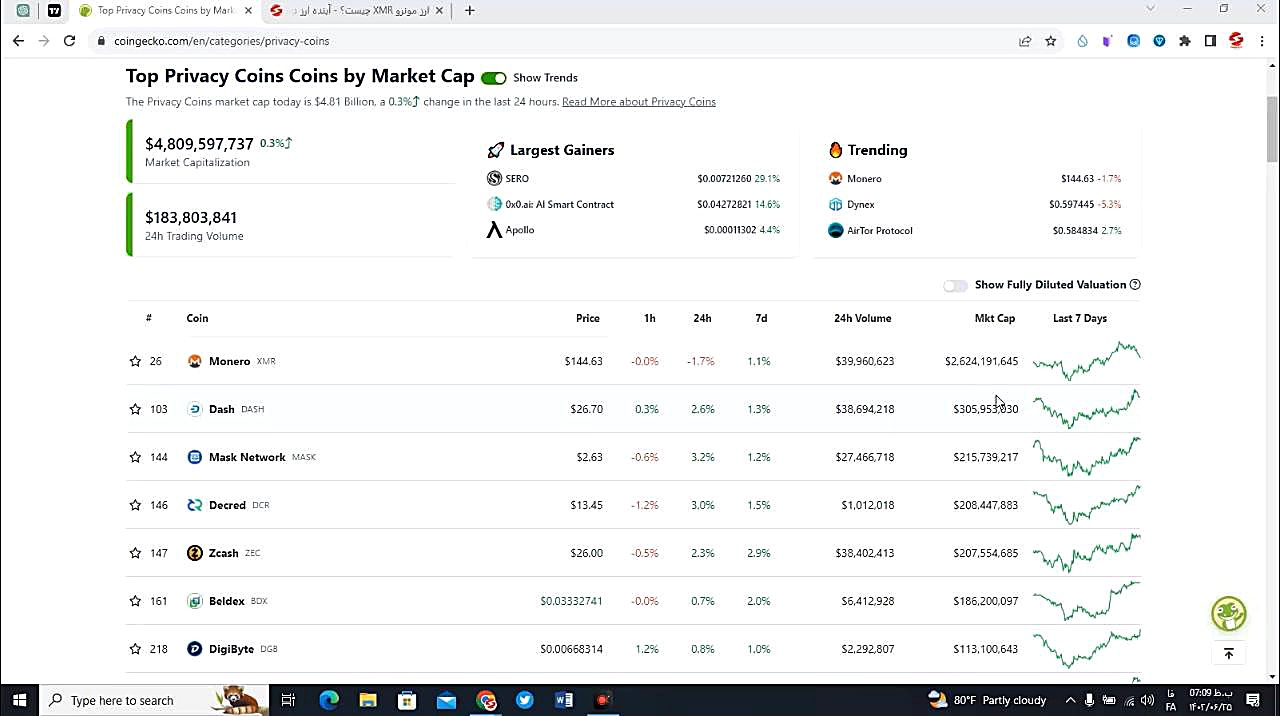
Task: Star DigiByte as favorite
Action: coord(135,649)
